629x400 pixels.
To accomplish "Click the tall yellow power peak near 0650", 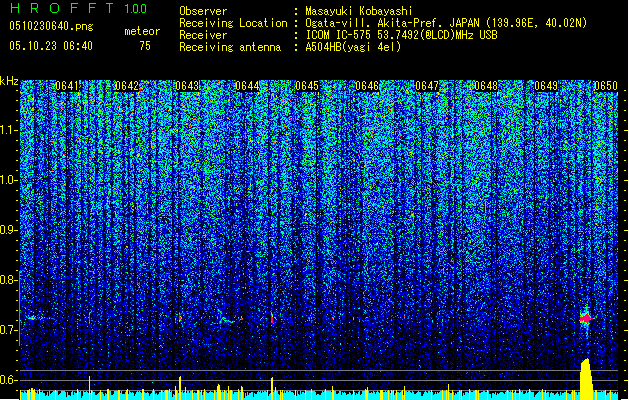I will click(586, 379).
